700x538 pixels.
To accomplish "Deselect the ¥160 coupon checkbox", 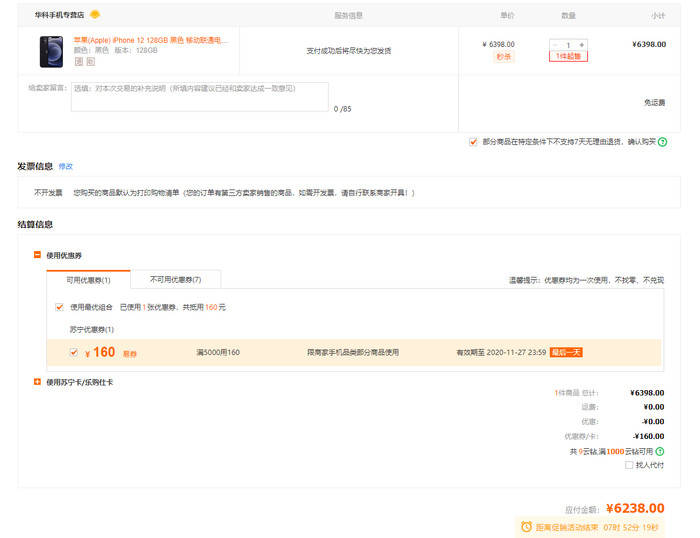I will click(x=73, y=352).
